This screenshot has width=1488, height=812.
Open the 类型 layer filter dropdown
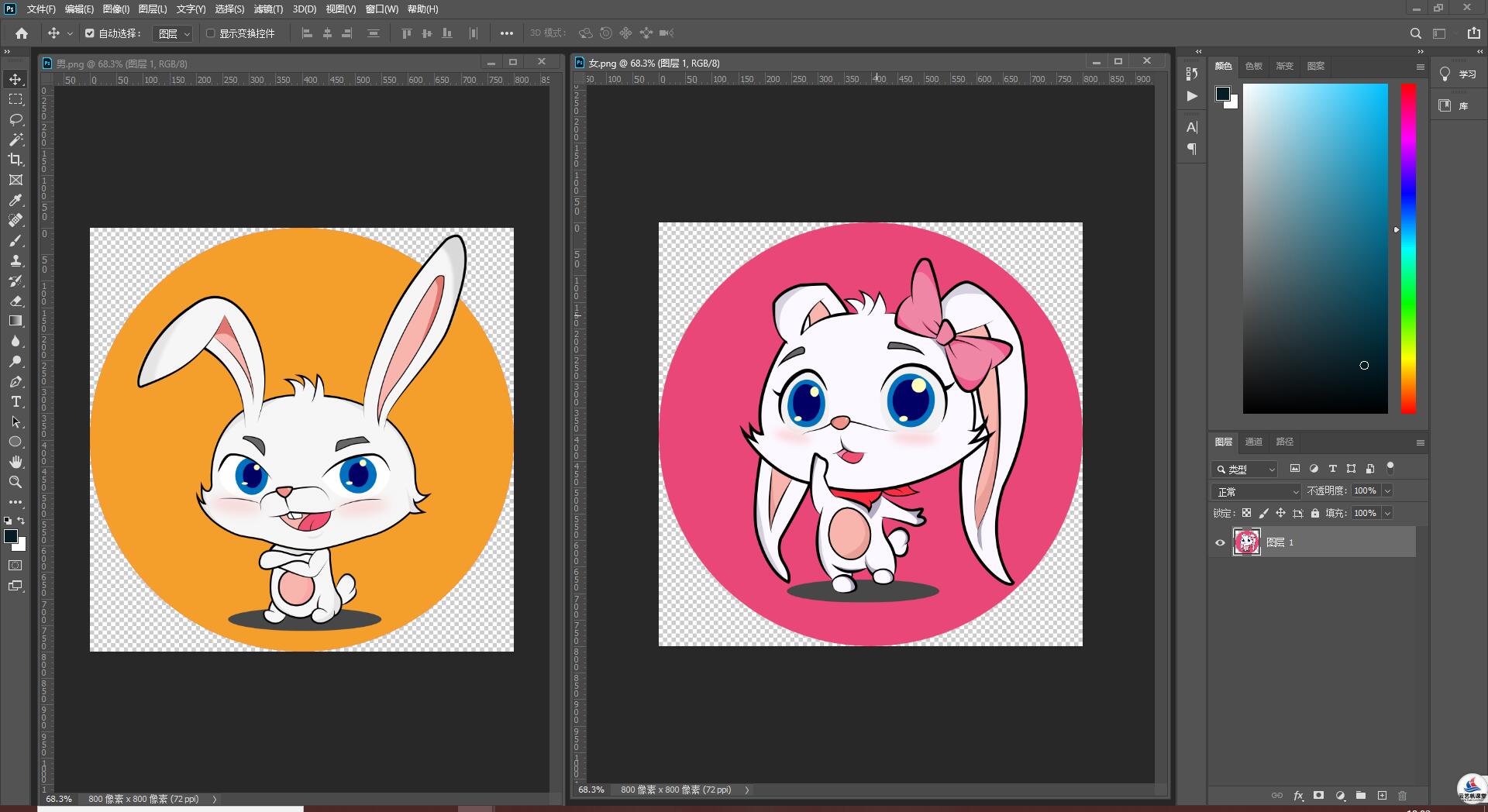click(1245, 469)
